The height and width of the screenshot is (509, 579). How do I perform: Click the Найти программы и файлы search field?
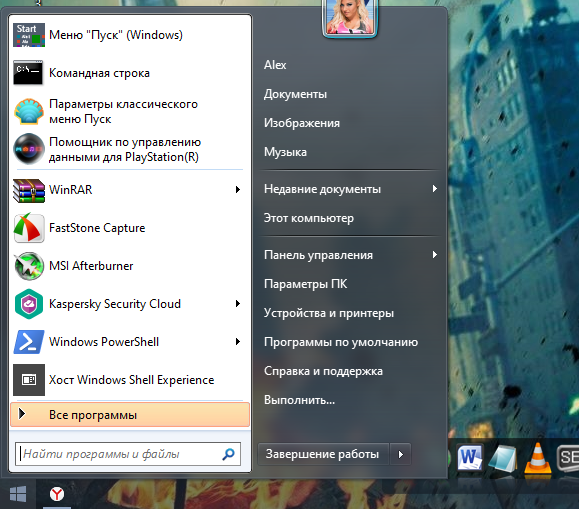(x=128, y=454)
